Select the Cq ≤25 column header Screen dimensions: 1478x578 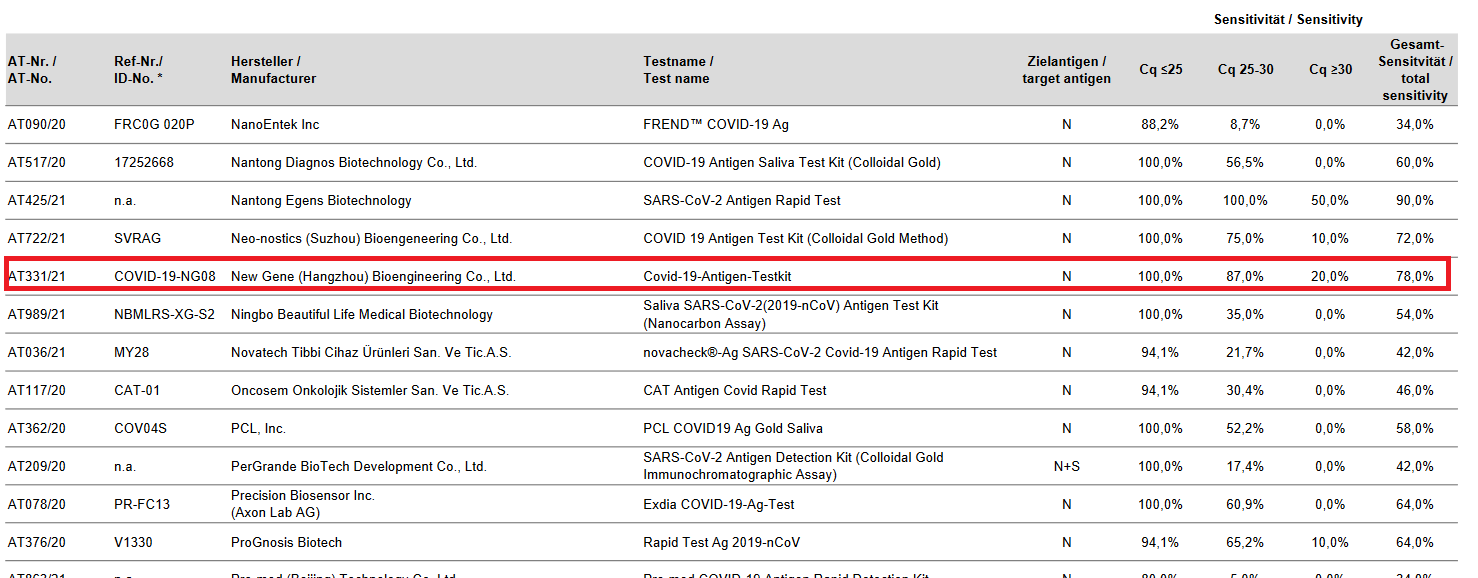tap(1161, 70)
